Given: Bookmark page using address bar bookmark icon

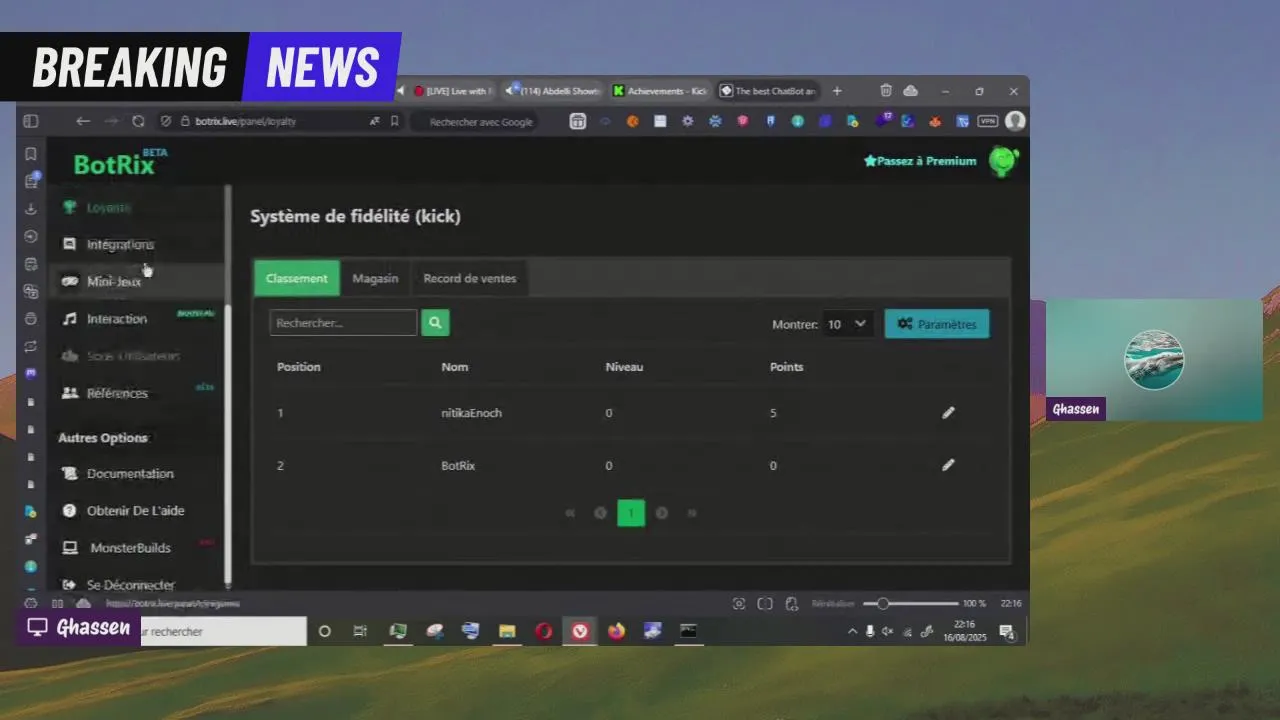Looking at the screenshot, I should (x=394, y=121).
